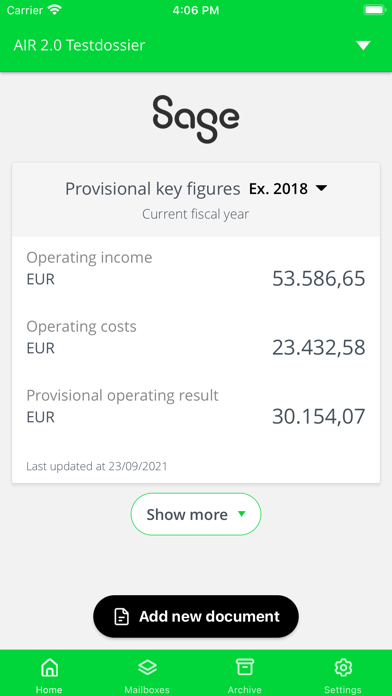
Task: Tap the Operating income amount 53.586,65
Action: coord(319,279)
